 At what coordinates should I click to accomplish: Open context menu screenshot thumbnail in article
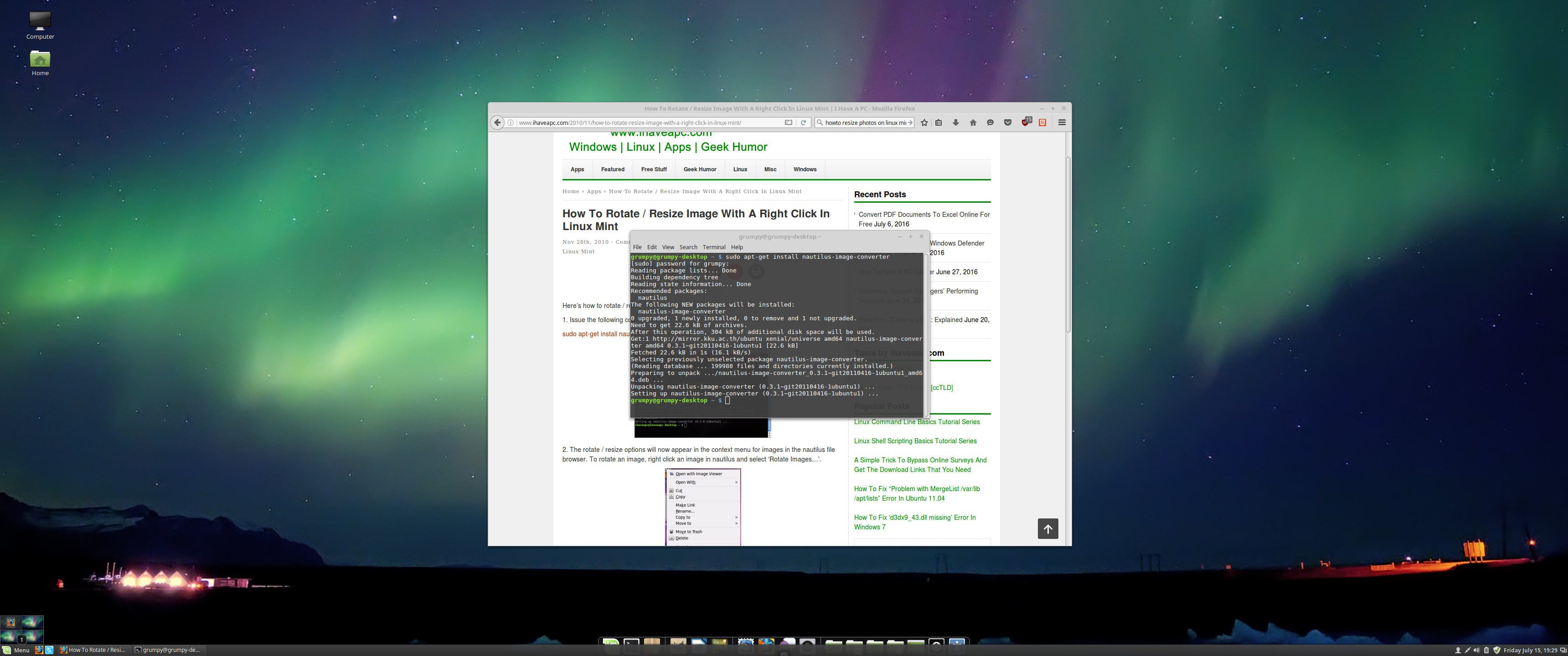tap(703, 507)
